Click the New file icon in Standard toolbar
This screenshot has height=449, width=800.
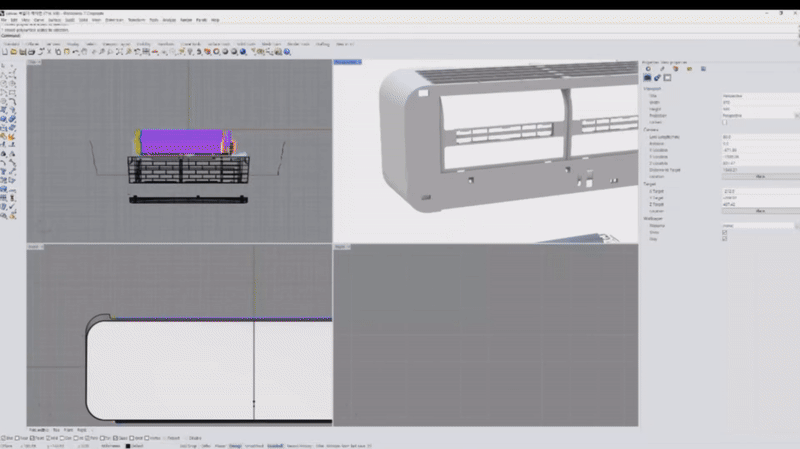tap(5, 54)
